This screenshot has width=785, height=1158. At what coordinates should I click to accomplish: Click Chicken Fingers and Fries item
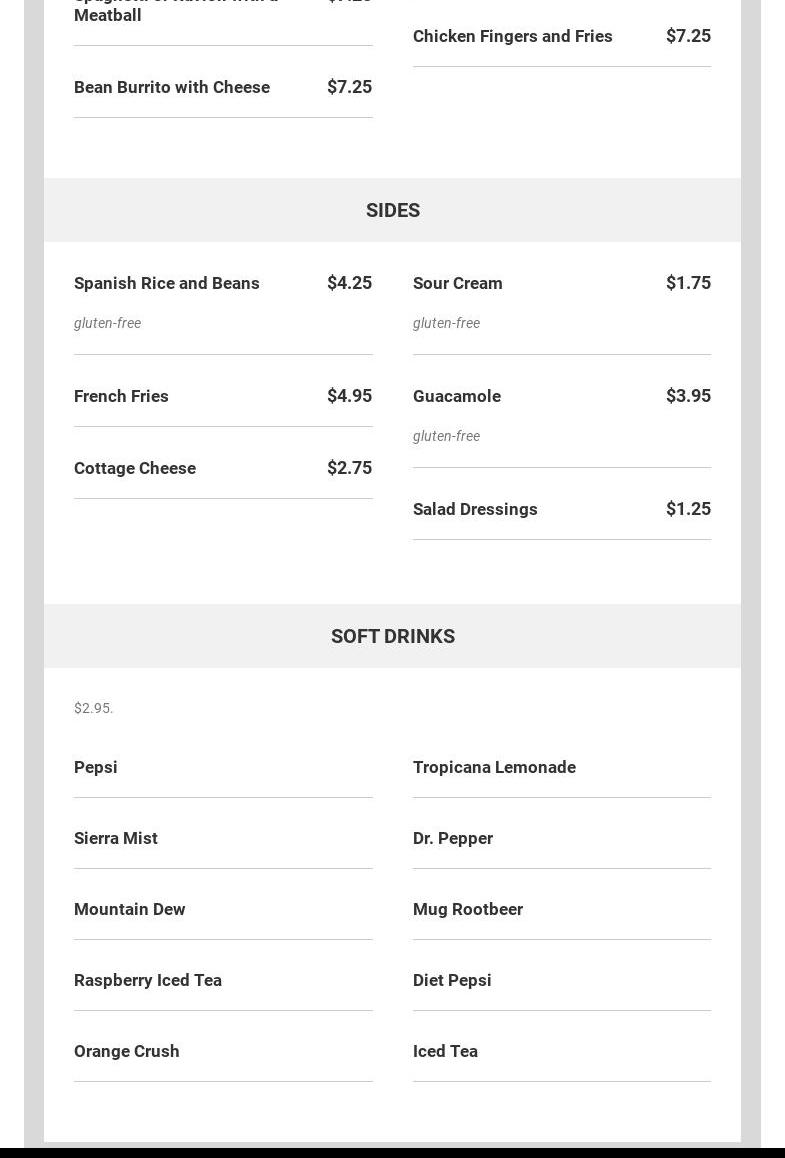pos(513,36)
